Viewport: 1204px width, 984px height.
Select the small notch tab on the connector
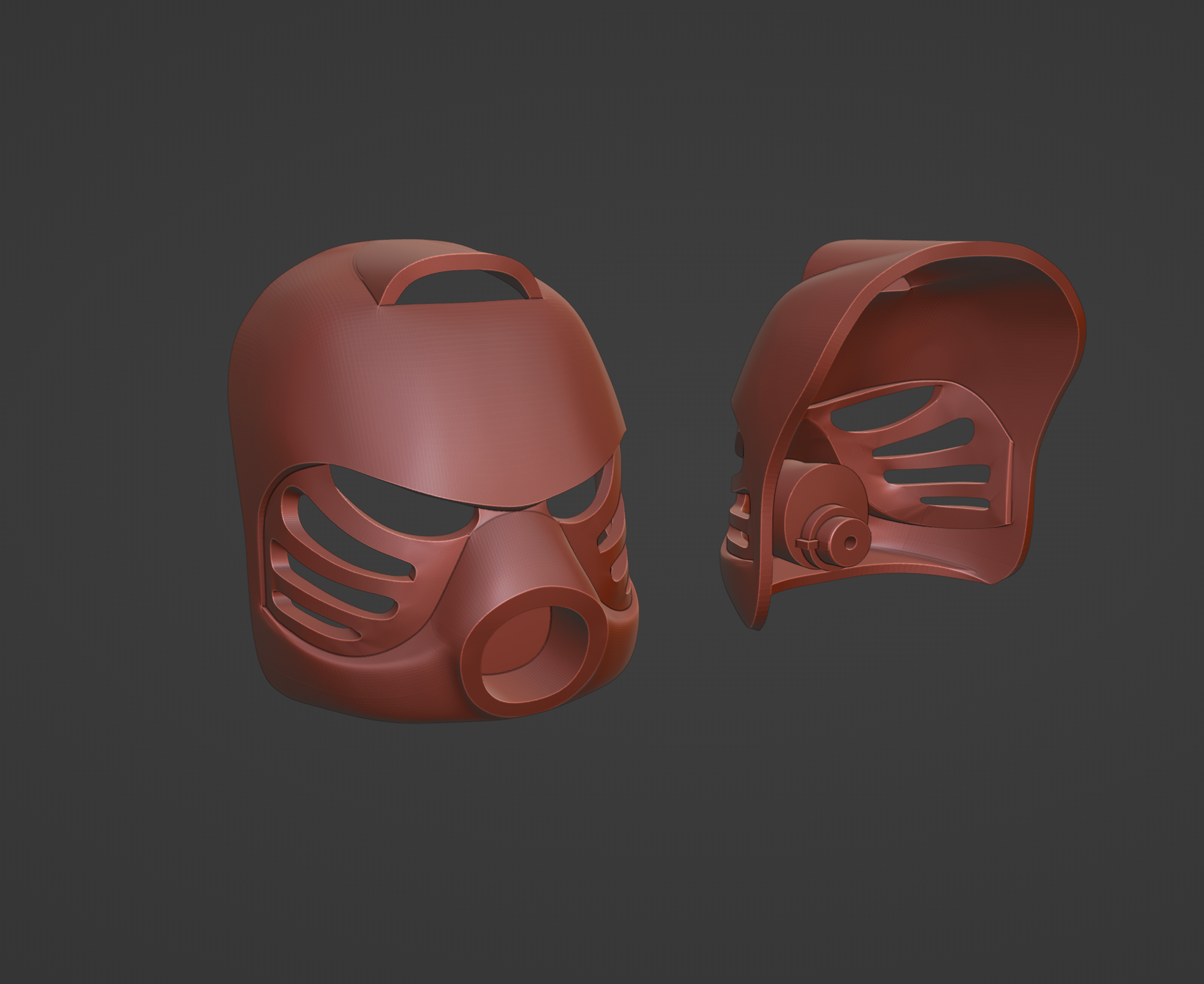(808, 543)
